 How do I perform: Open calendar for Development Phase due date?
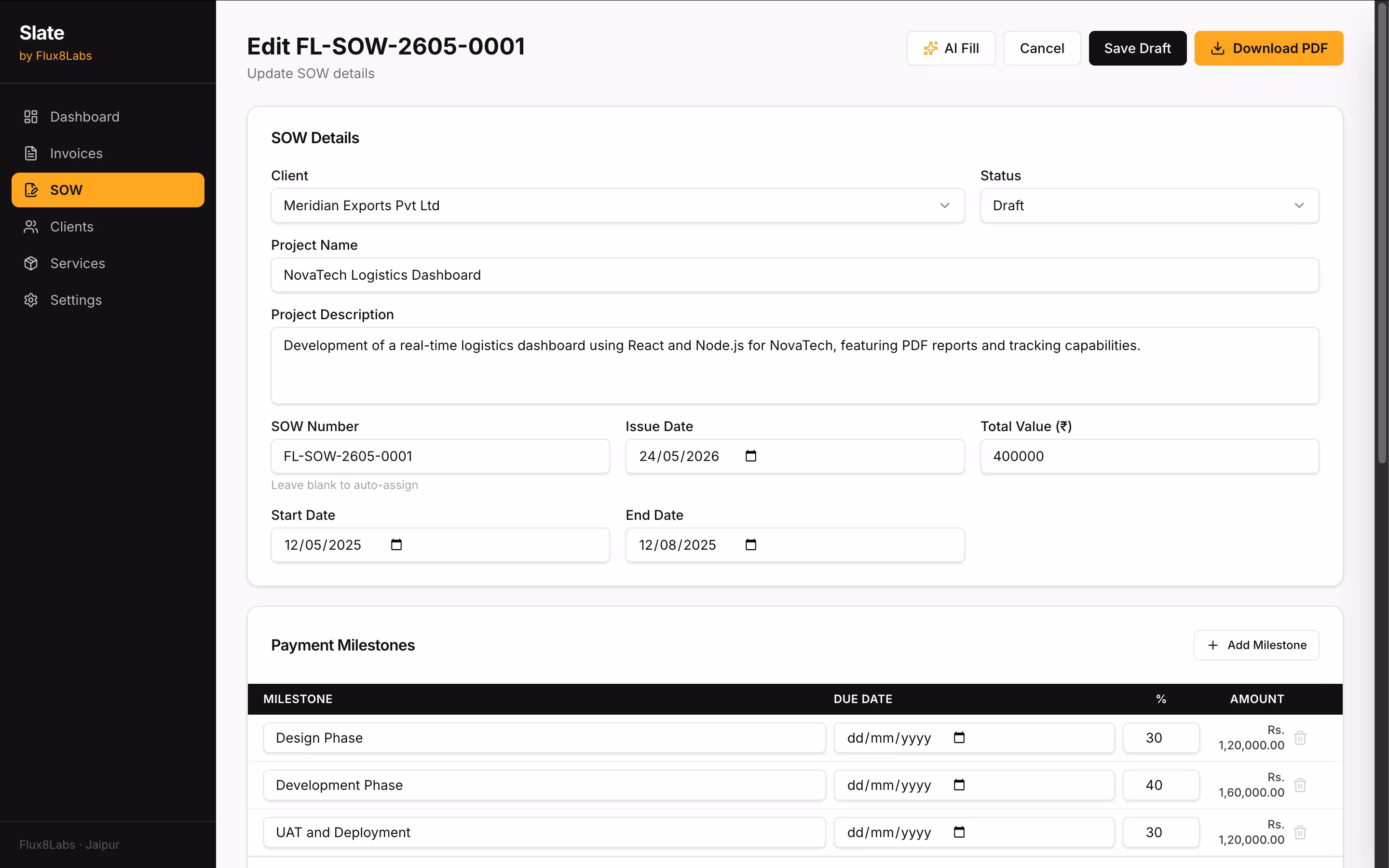click(959, 784)
